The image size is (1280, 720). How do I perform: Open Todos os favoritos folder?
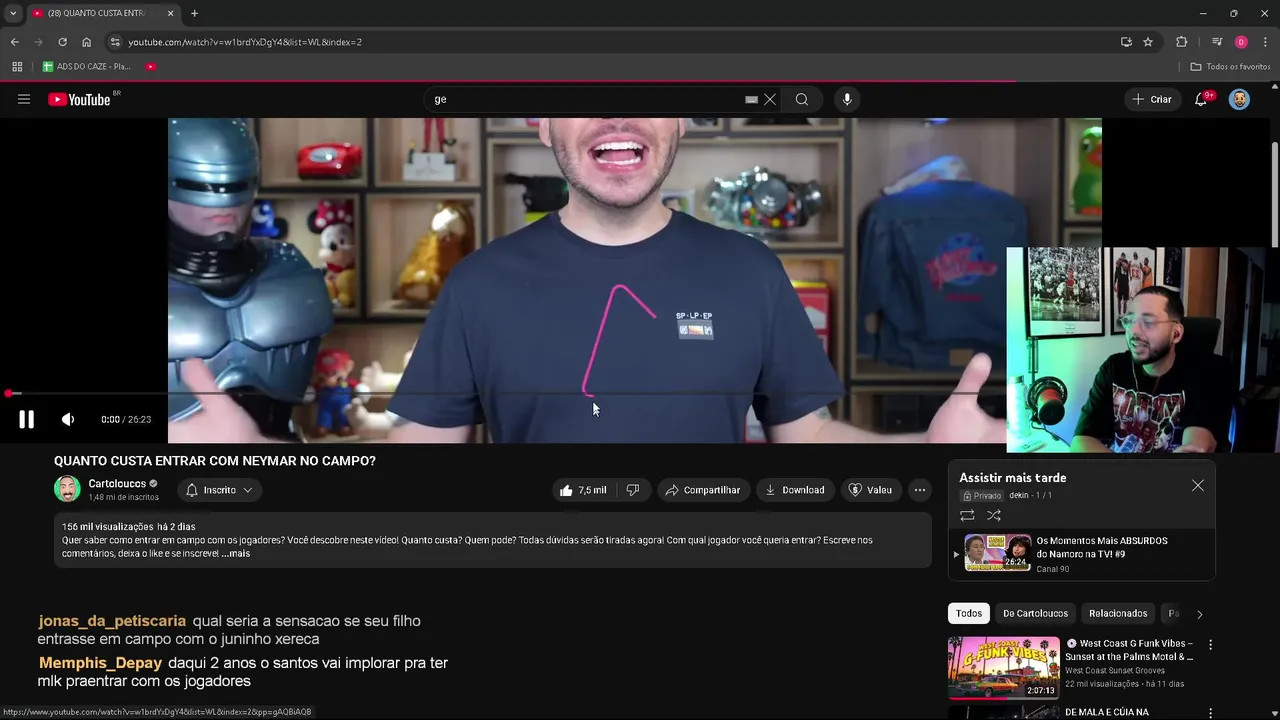1230,67
